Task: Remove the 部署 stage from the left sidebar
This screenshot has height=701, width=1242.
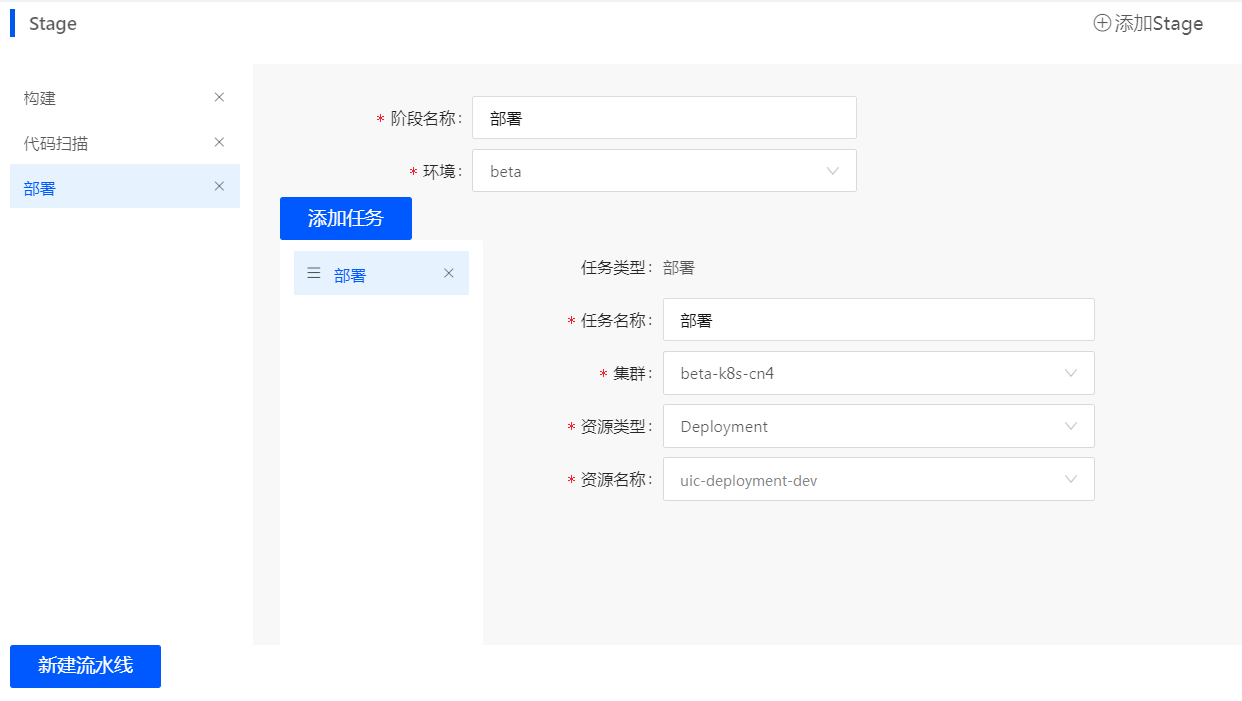Action: pos(219,186)
